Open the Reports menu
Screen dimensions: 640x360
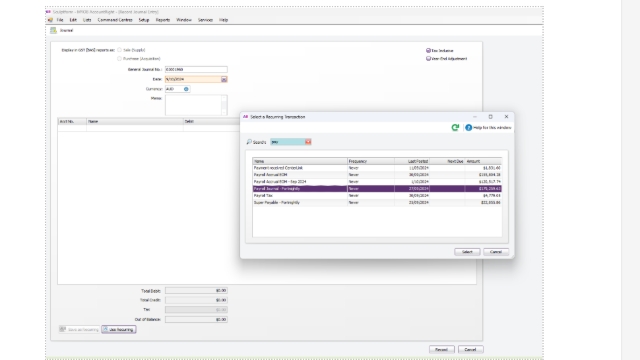coord(162,20)
